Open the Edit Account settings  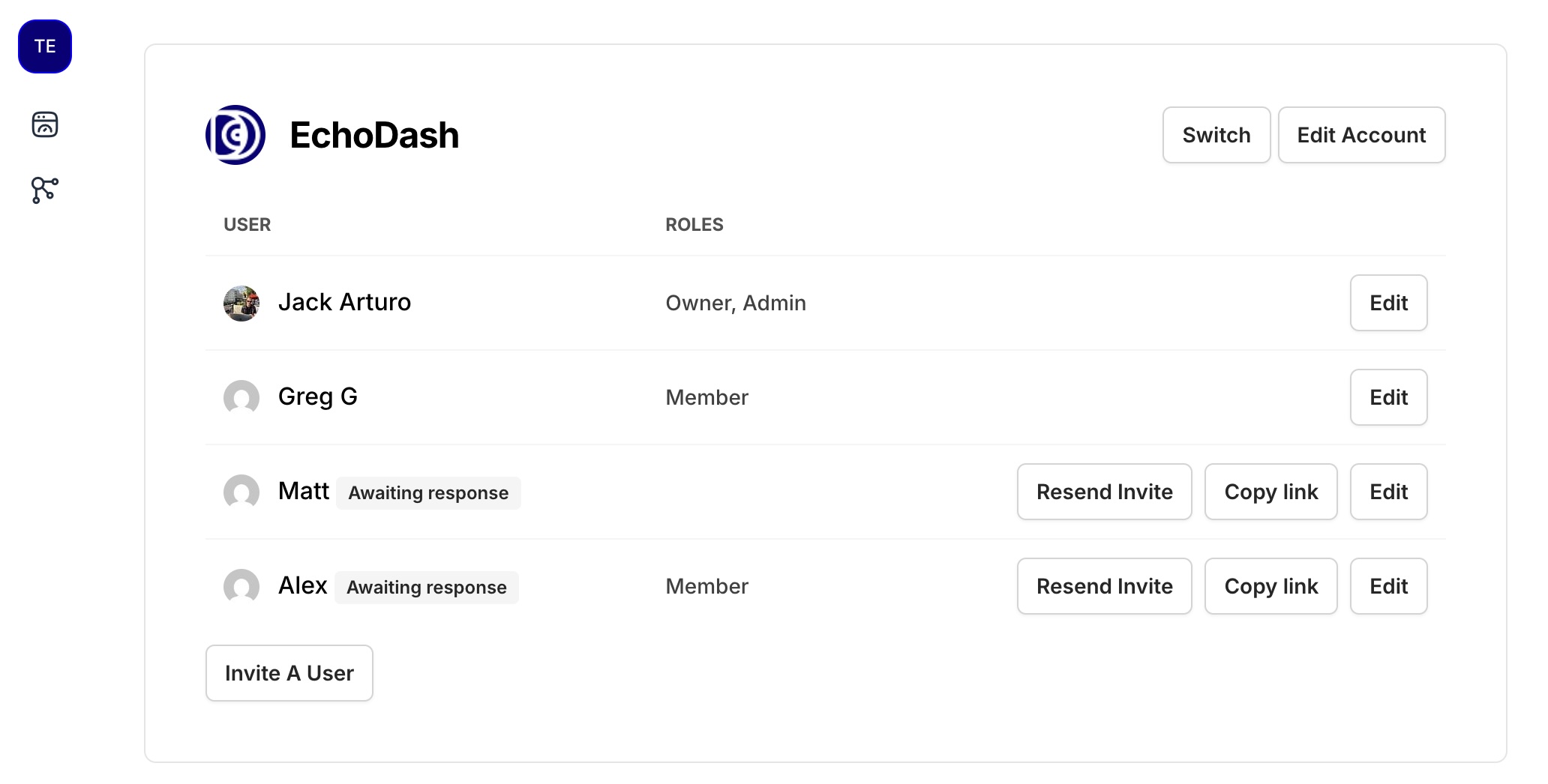coord(1361,135)
